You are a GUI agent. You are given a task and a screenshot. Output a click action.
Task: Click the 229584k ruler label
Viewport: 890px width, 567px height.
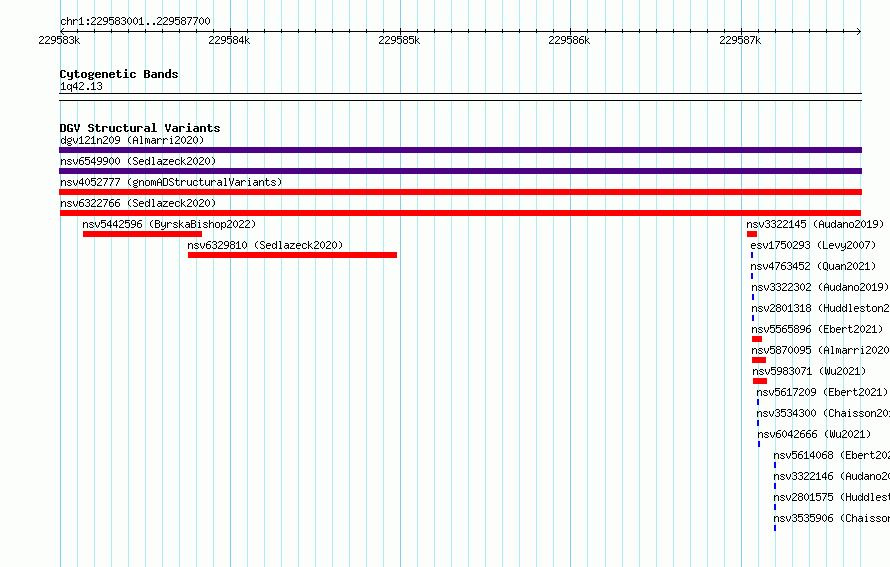point(229,40)
